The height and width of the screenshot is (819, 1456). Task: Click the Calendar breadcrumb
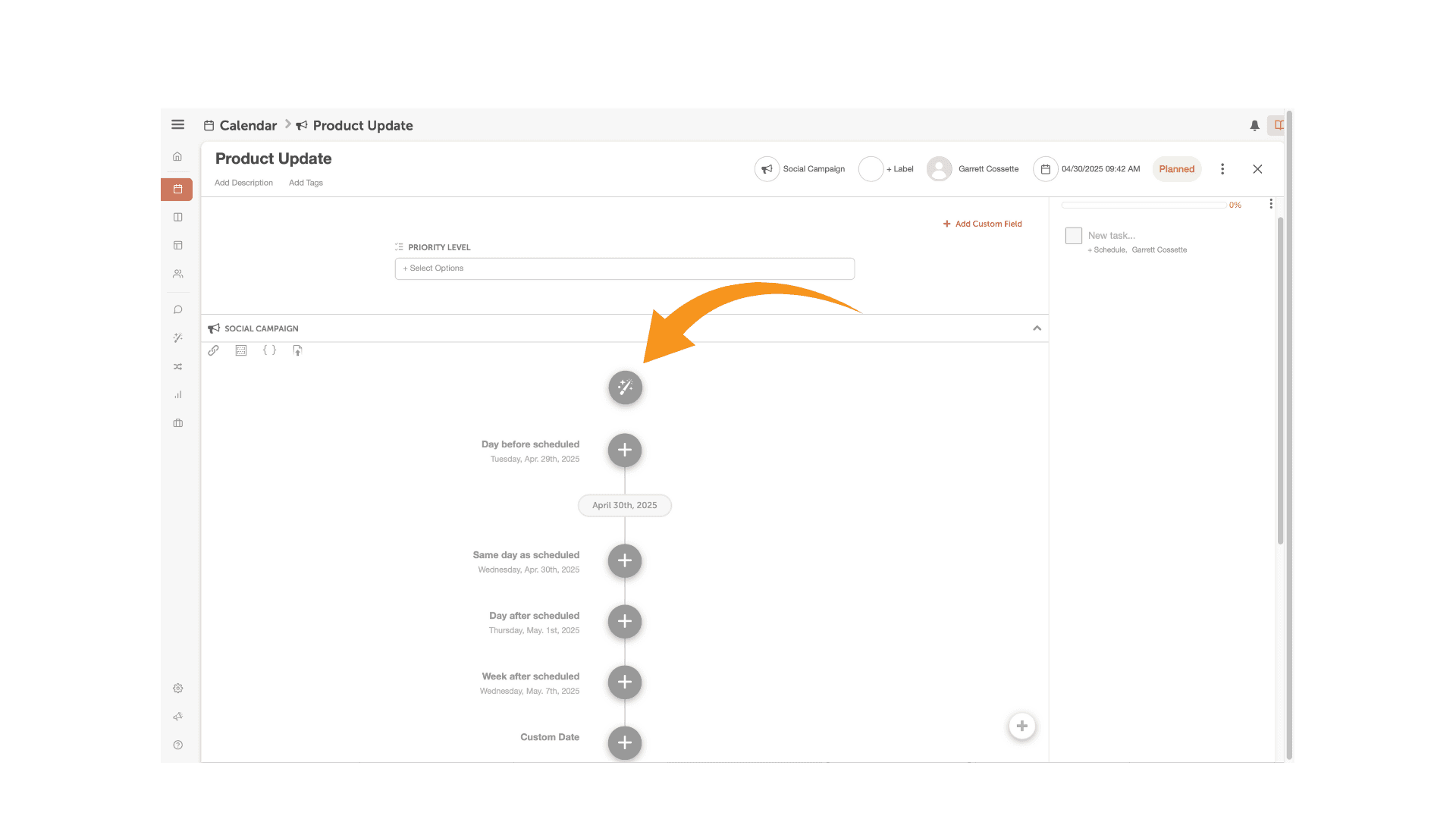click(x=247, y=126)
